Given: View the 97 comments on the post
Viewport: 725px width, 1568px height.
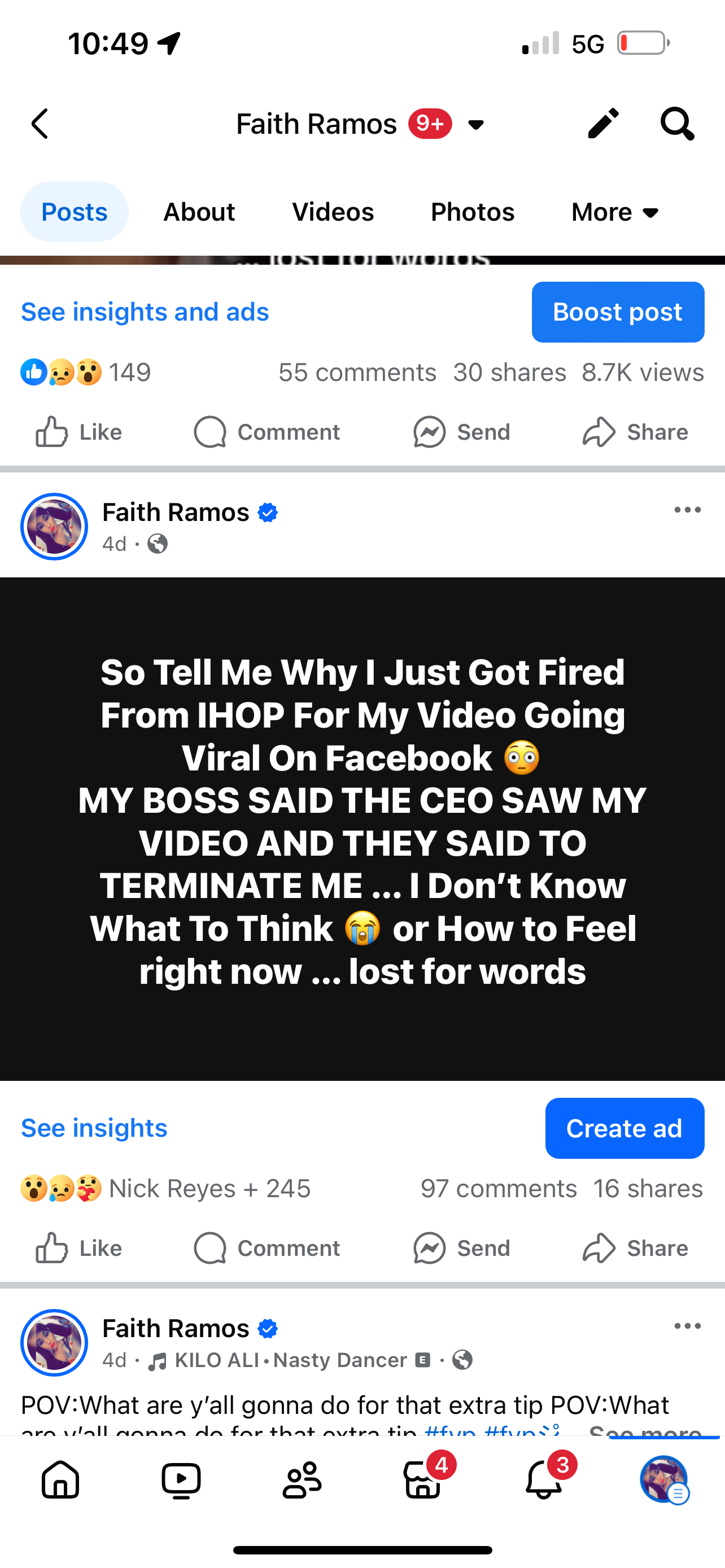Looking at the screenshot, I should click(499, 1188).
